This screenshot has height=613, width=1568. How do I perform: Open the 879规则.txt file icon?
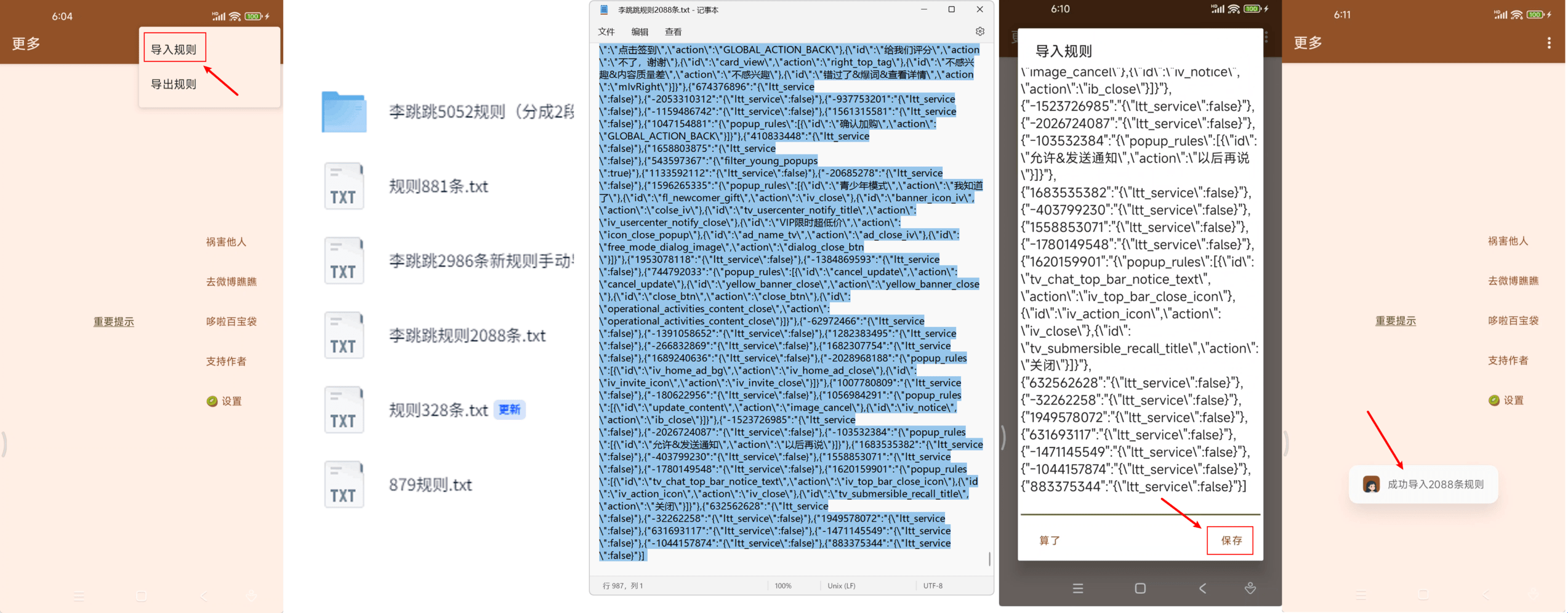click(344, 485)
